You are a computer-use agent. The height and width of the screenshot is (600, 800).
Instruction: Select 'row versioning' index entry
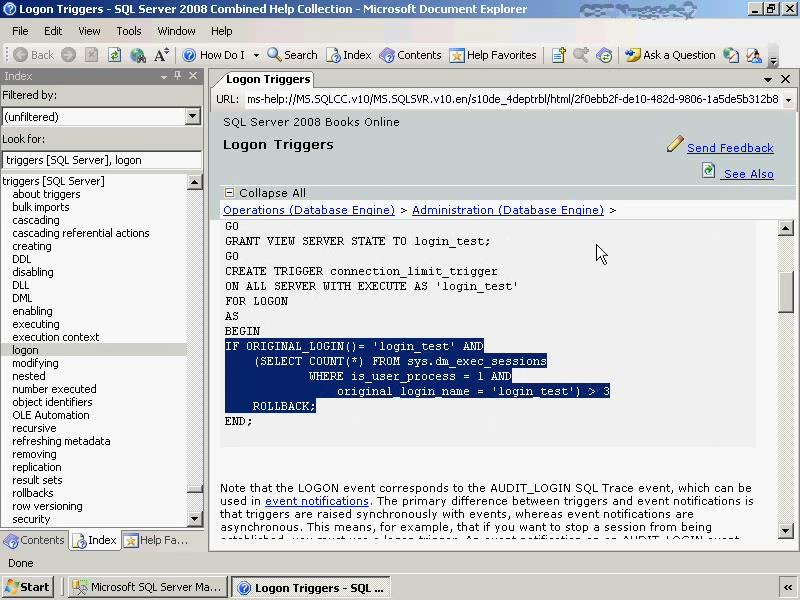coord(47,506)
